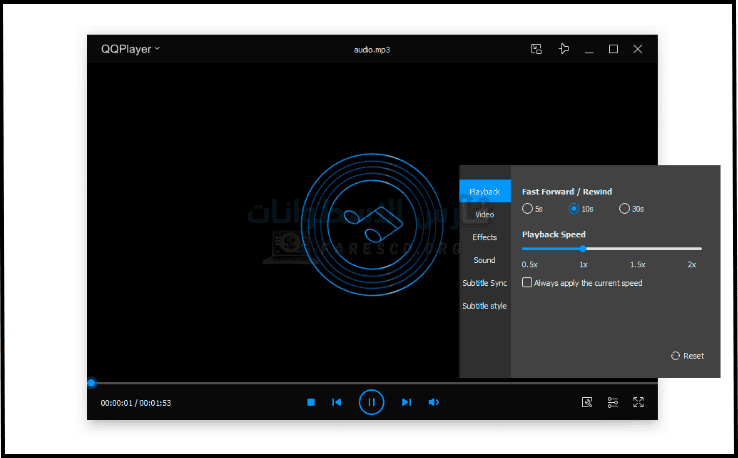Open the QQPlayer main menu dropdown
Viewport: 738px width, 458px height.
tap(130, 49)
